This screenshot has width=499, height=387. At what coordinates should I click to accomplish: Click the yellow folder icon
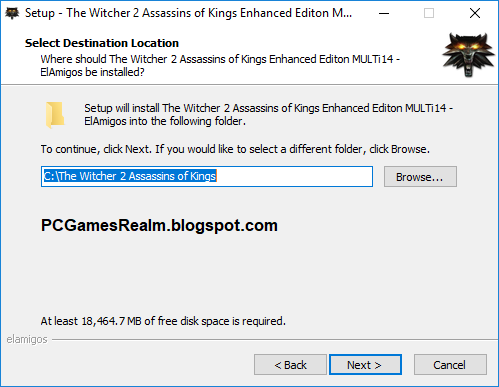pyautogui.click(x=55, y=115)
